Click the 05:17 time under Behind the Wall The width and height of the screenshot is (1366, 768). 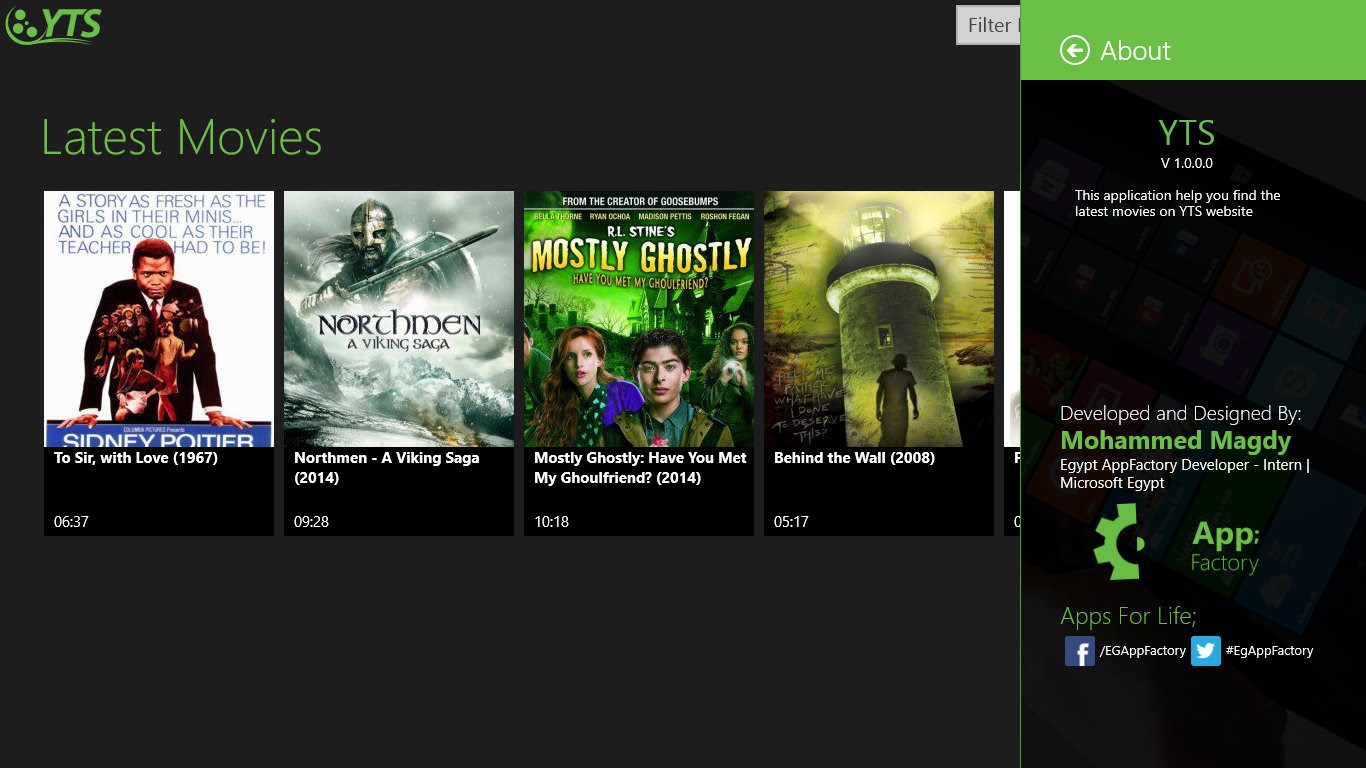(791, 522)
